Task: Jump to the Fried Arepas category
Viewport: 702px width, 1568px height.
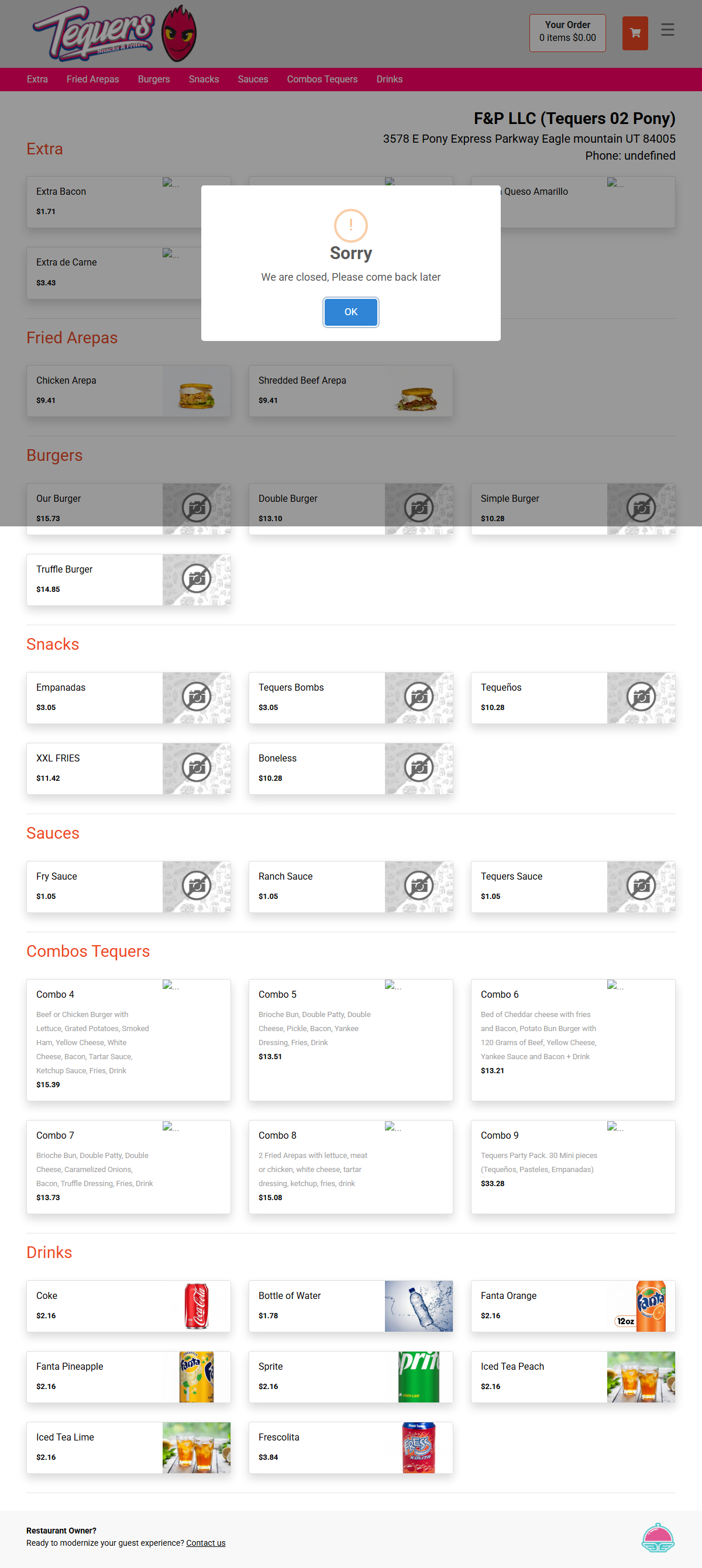Action: pyautogui.click(x=92, y=79)
